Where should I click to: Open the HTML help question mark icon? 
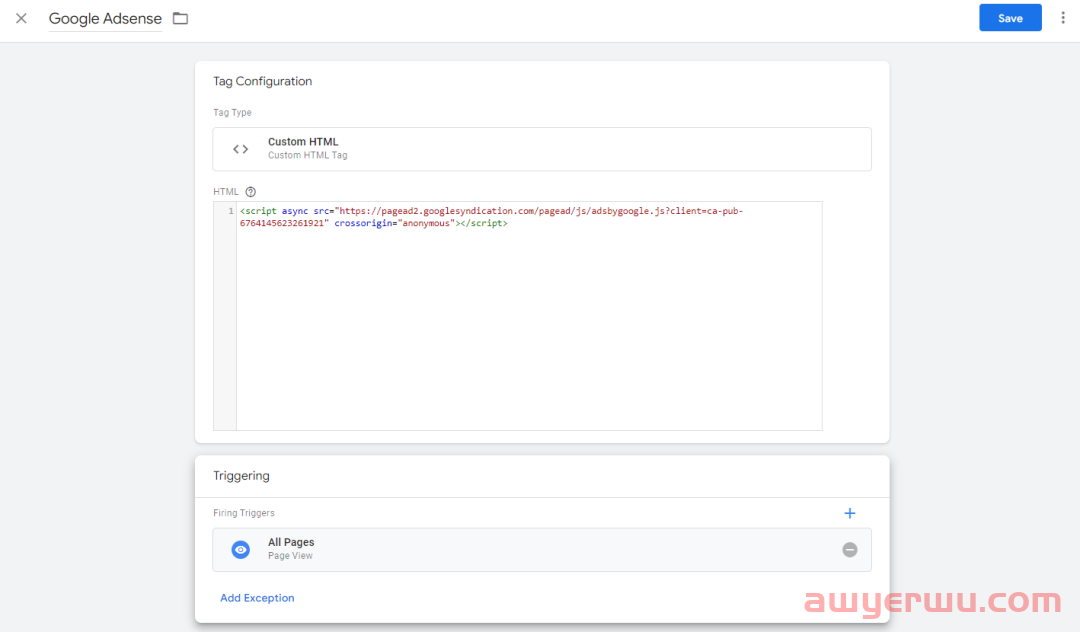251,191
